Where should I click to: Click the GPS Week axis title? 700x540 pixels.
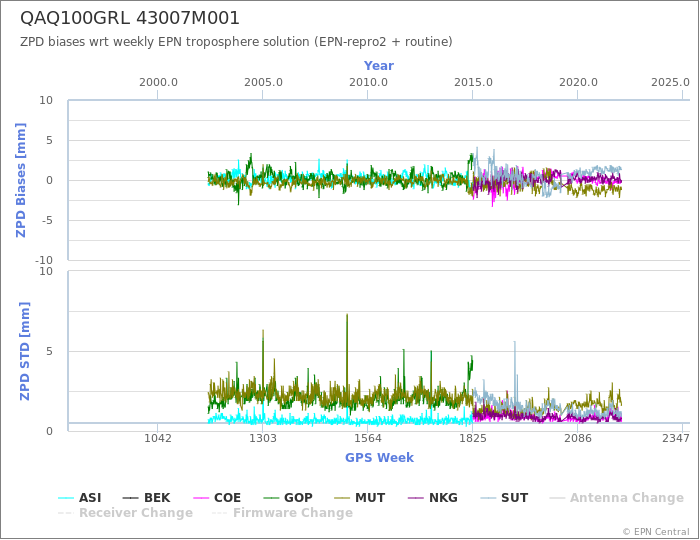coord(379,458)
